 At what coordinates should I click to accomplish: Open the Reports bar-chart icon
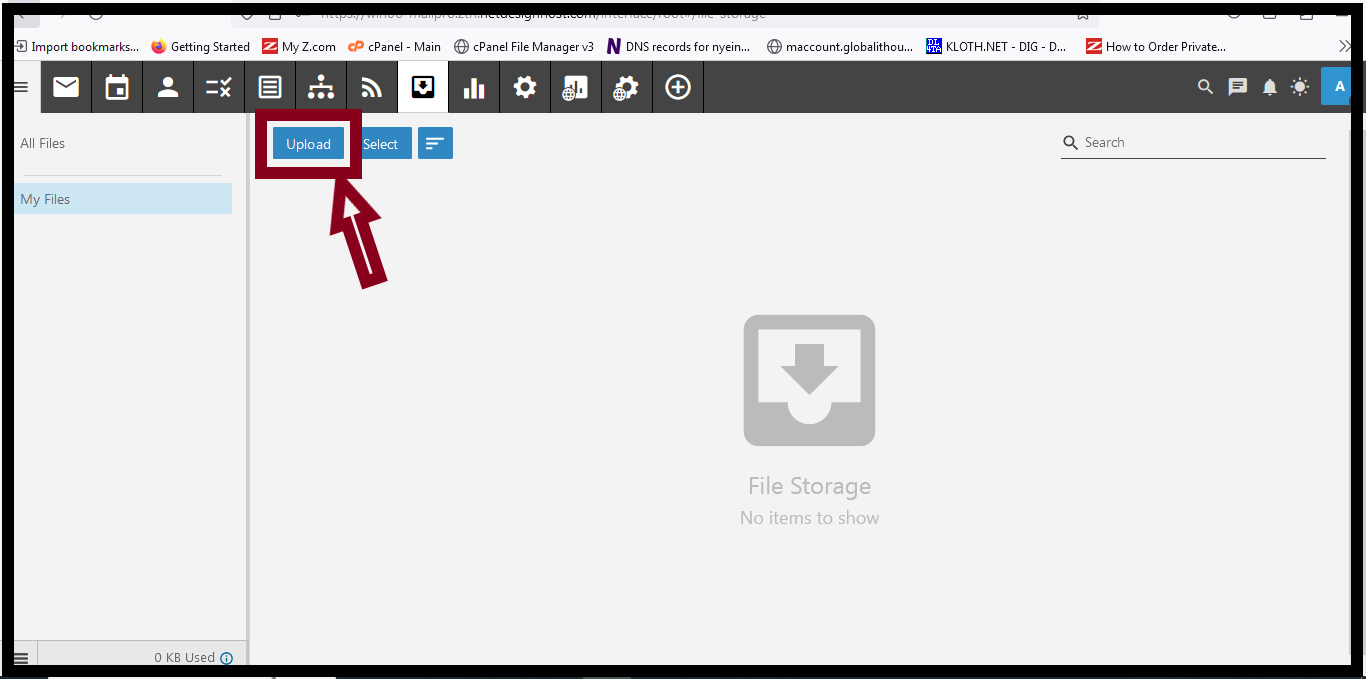pyautogui.click(x=473, y=87)
